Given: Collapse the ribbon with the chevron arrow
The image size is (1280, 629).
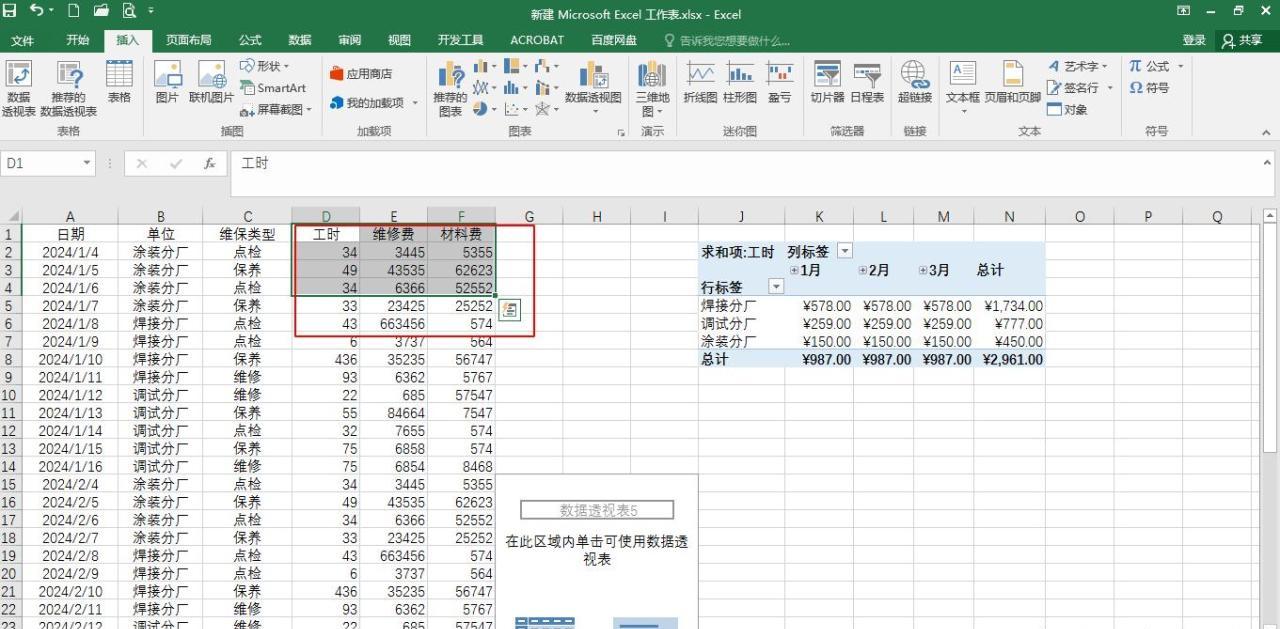Looking at the screenshot, I should pyautogui.click(x=1266, y=131).
